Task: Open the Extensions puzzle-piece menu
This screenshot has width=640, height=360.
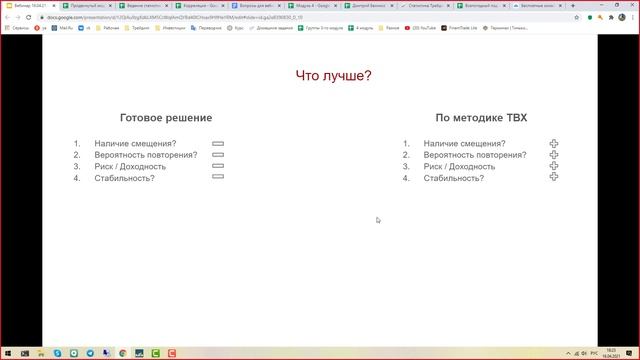Action: pos(611,18)
